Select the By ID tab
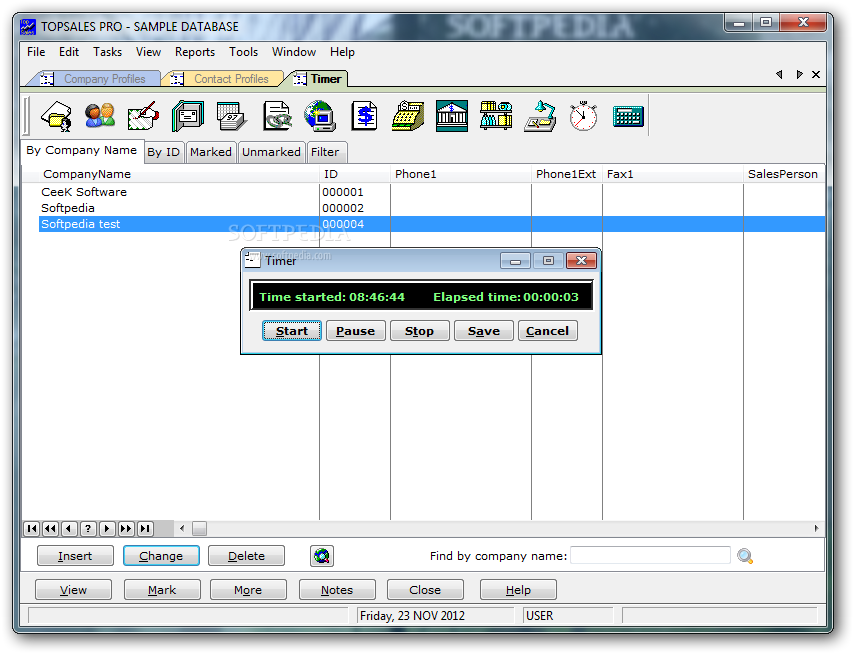The width and height of the screenshot is (854, 654). pyautogui.click(x=163, y=152)
